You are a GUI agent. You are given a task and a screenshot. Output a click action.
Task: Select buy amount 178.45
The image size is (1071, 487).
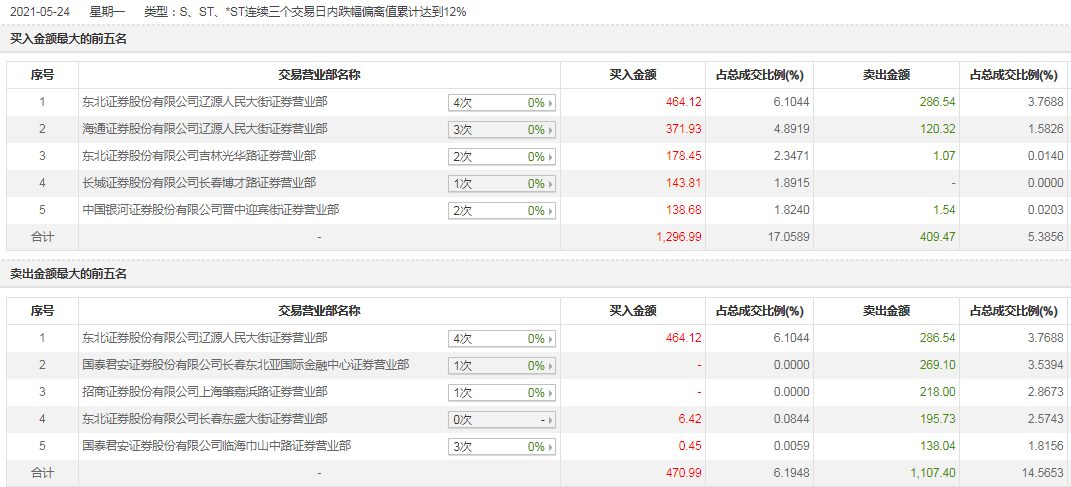(684, 156)
